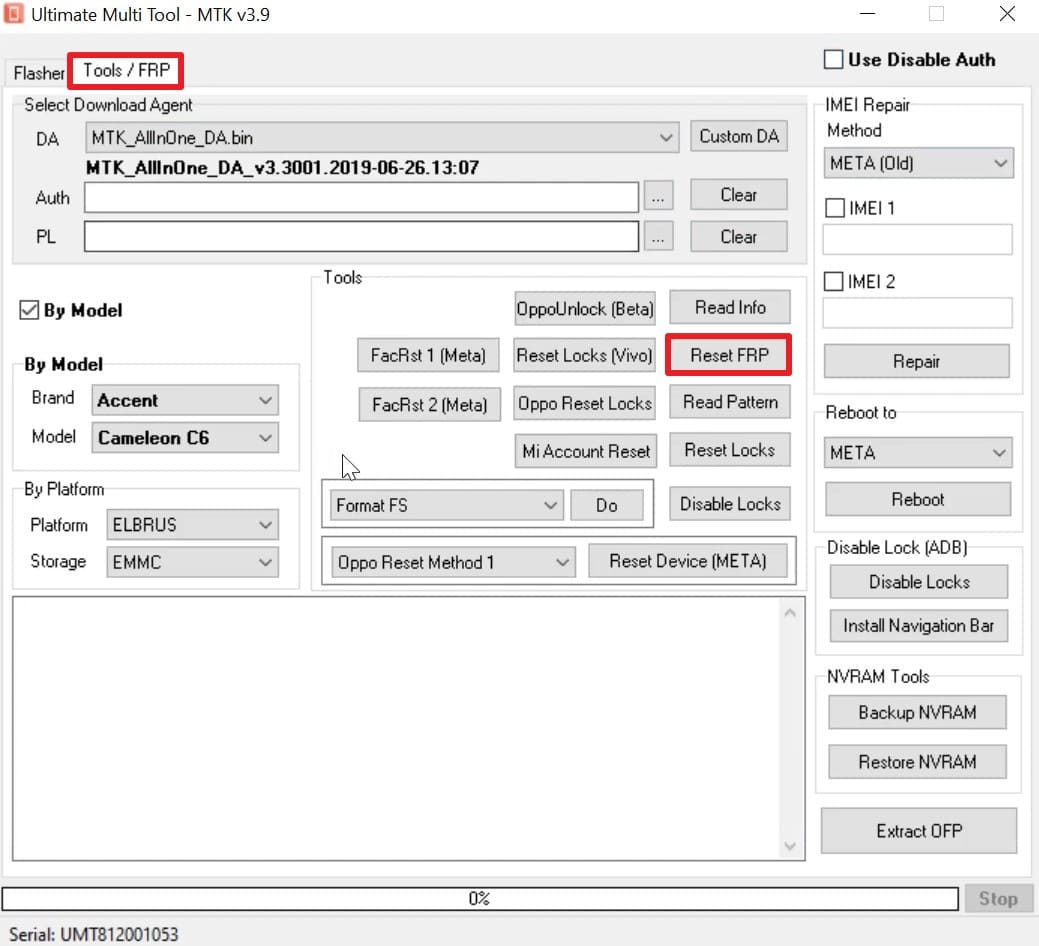Click Reset Device (META) button
This screenshot has height=946, width=1039.
click(688, 561)
